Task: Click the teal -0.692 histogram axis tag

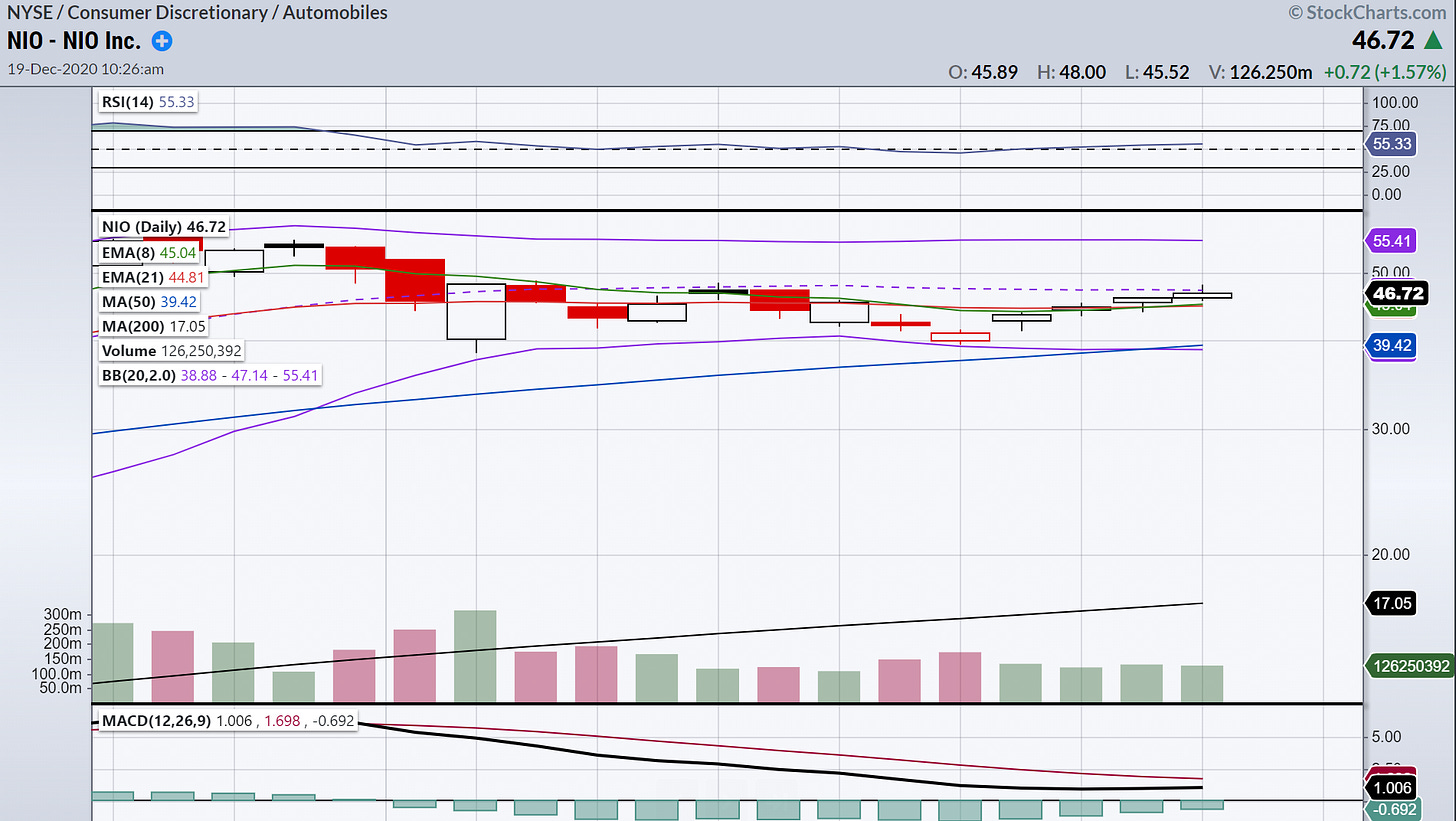Action: coord(1393,808)
